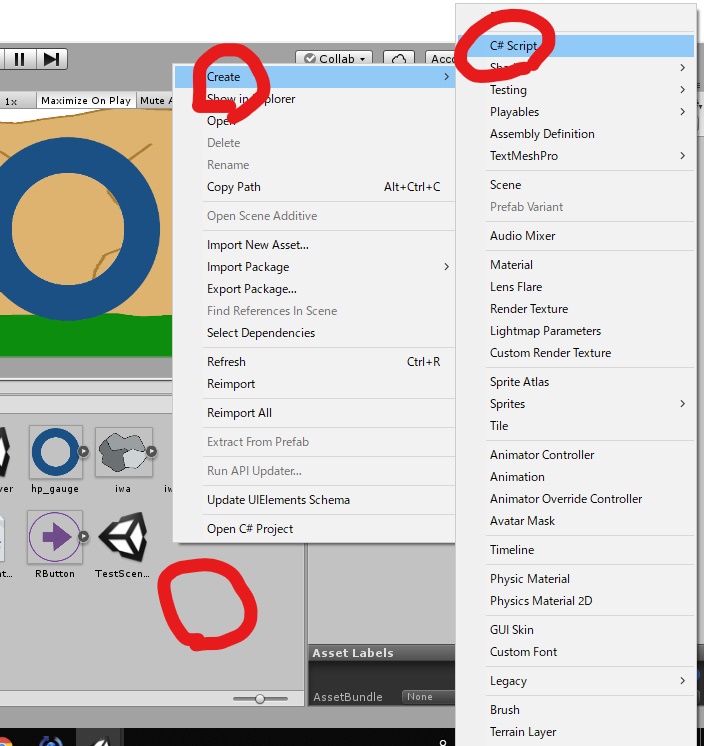Choose Reimport All

(x=315, y=412)
